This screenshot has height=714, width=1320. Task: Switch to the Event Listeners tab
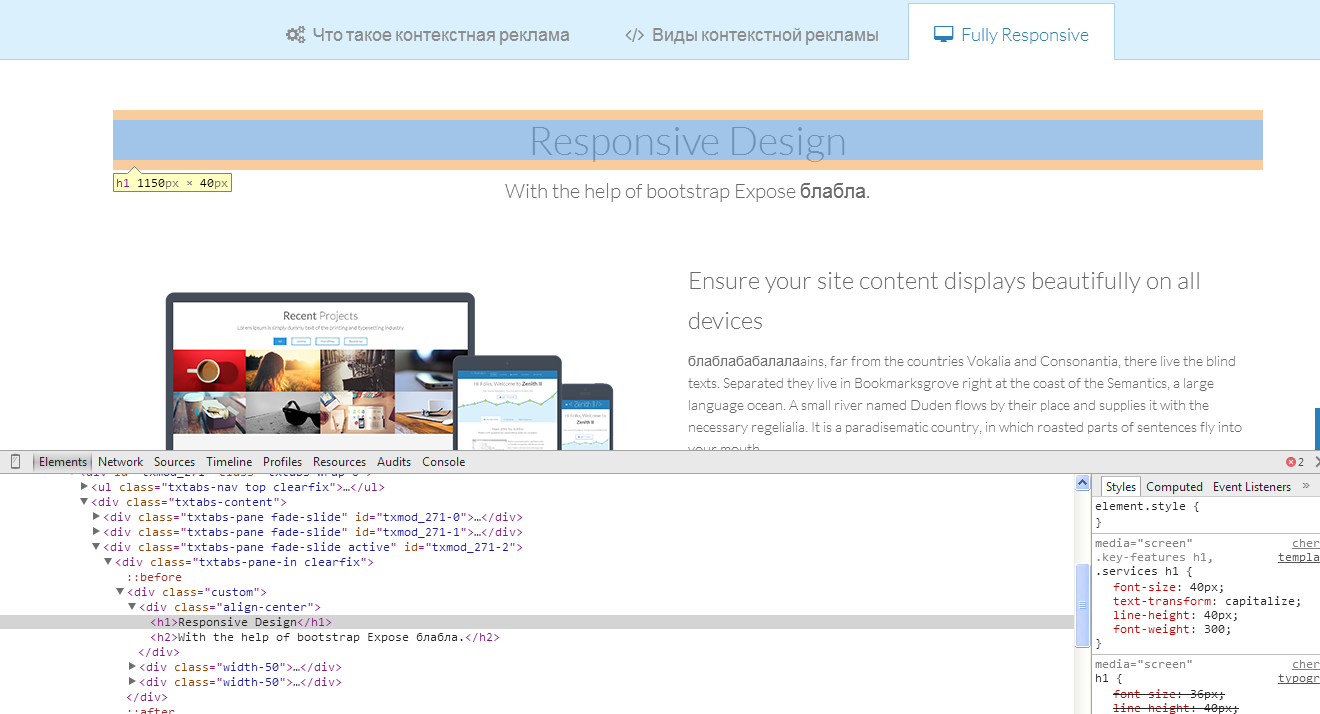click(1251, 487)
